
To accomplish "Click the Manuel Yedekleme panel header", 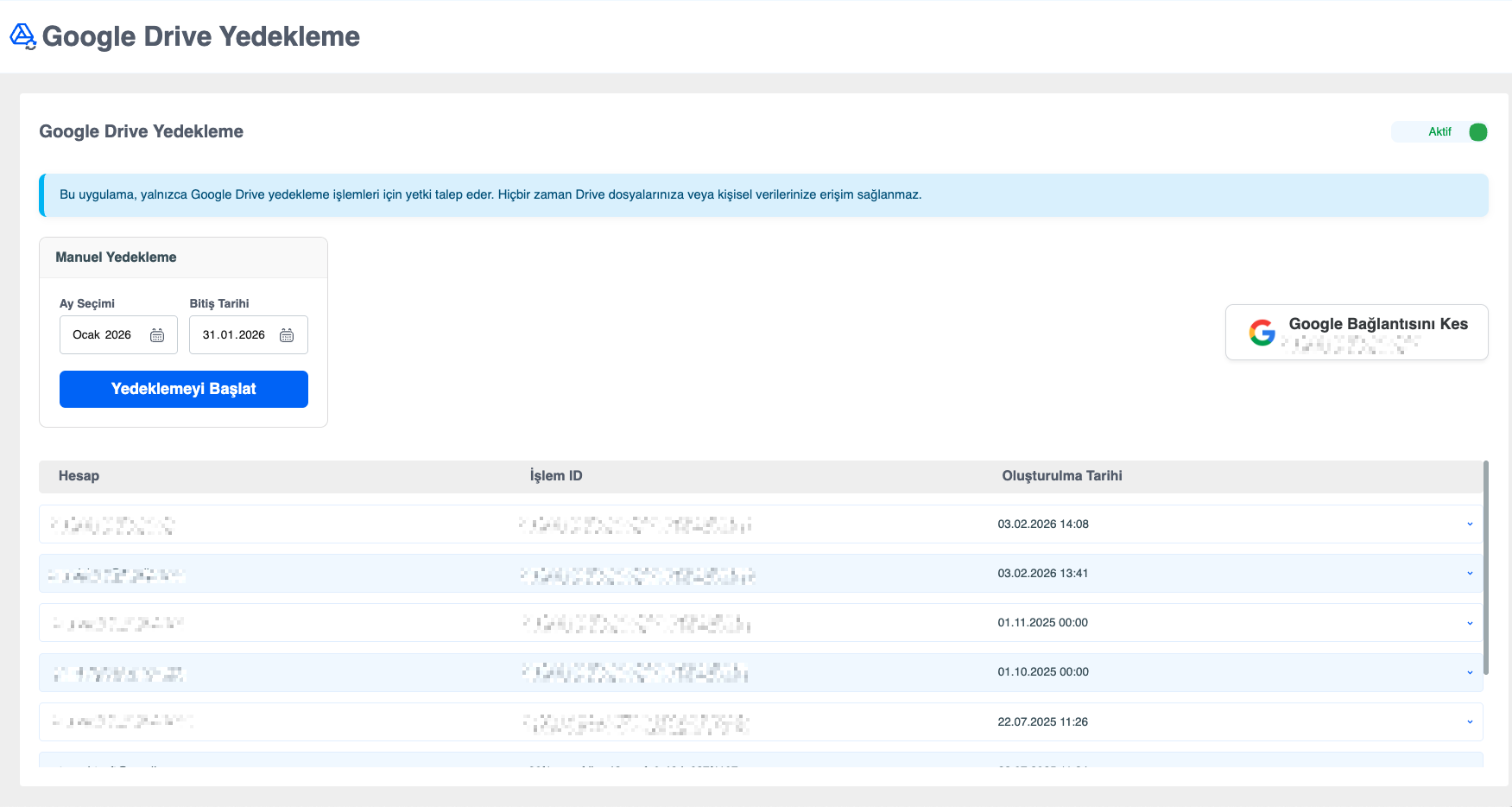I will pos(183,257).
